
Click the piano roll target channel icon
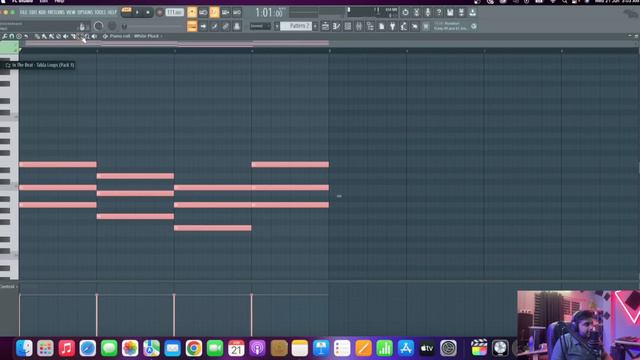[x=105, y=36]
